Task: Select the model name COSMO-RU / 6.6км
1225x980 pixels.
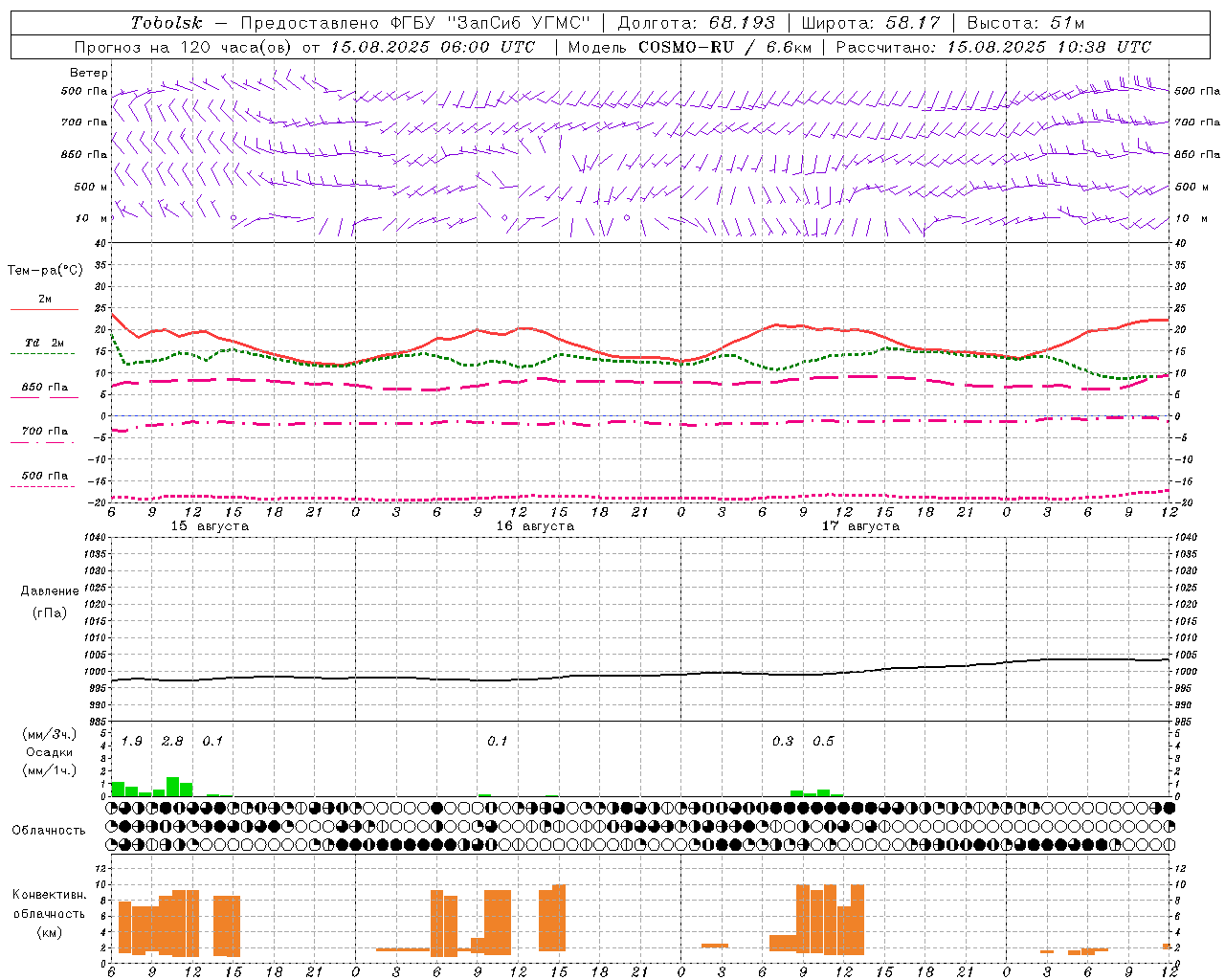Action: 724,47
